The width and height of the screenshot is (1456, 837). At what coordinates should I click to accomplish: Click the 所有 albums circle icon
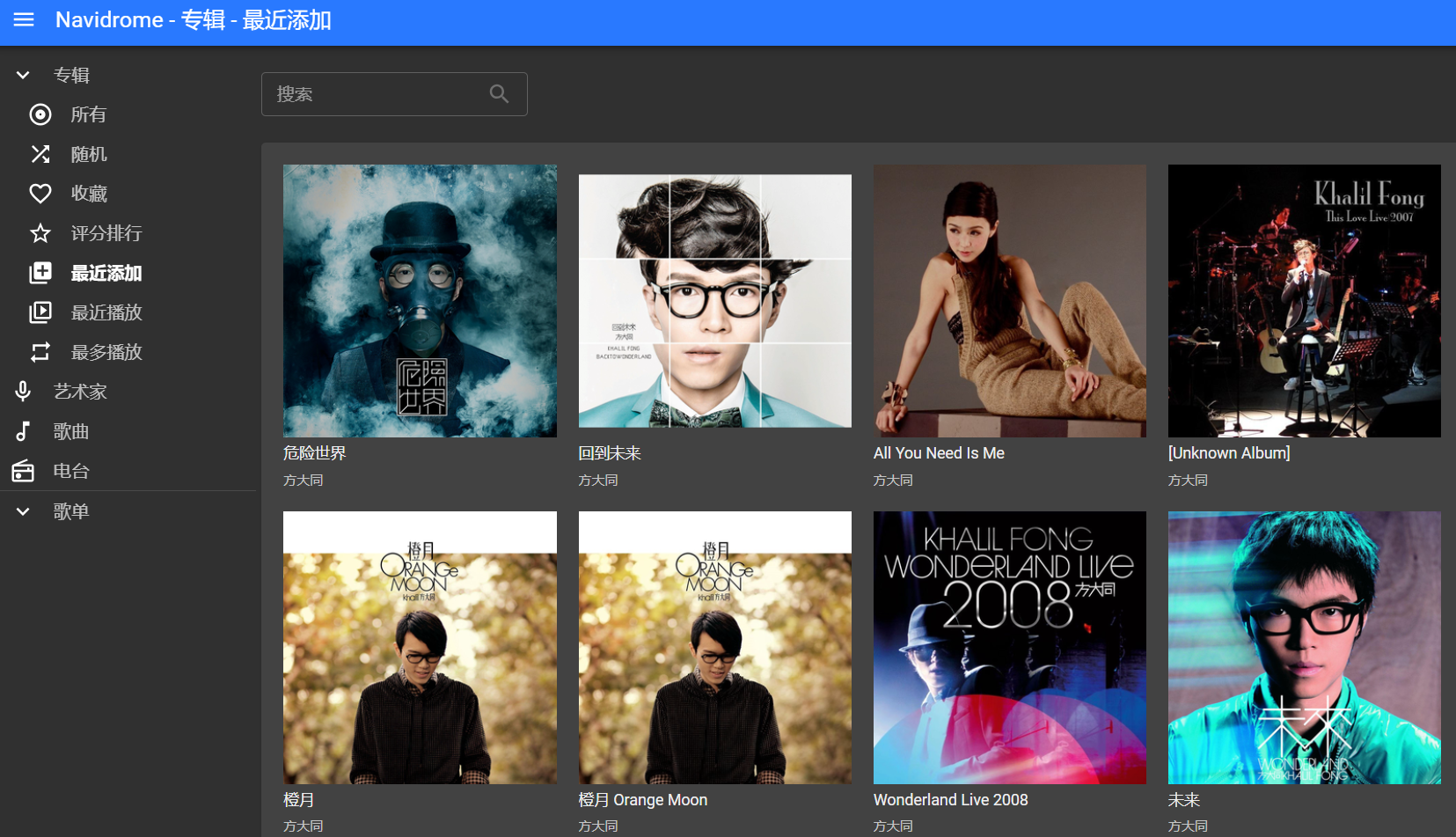40,114
